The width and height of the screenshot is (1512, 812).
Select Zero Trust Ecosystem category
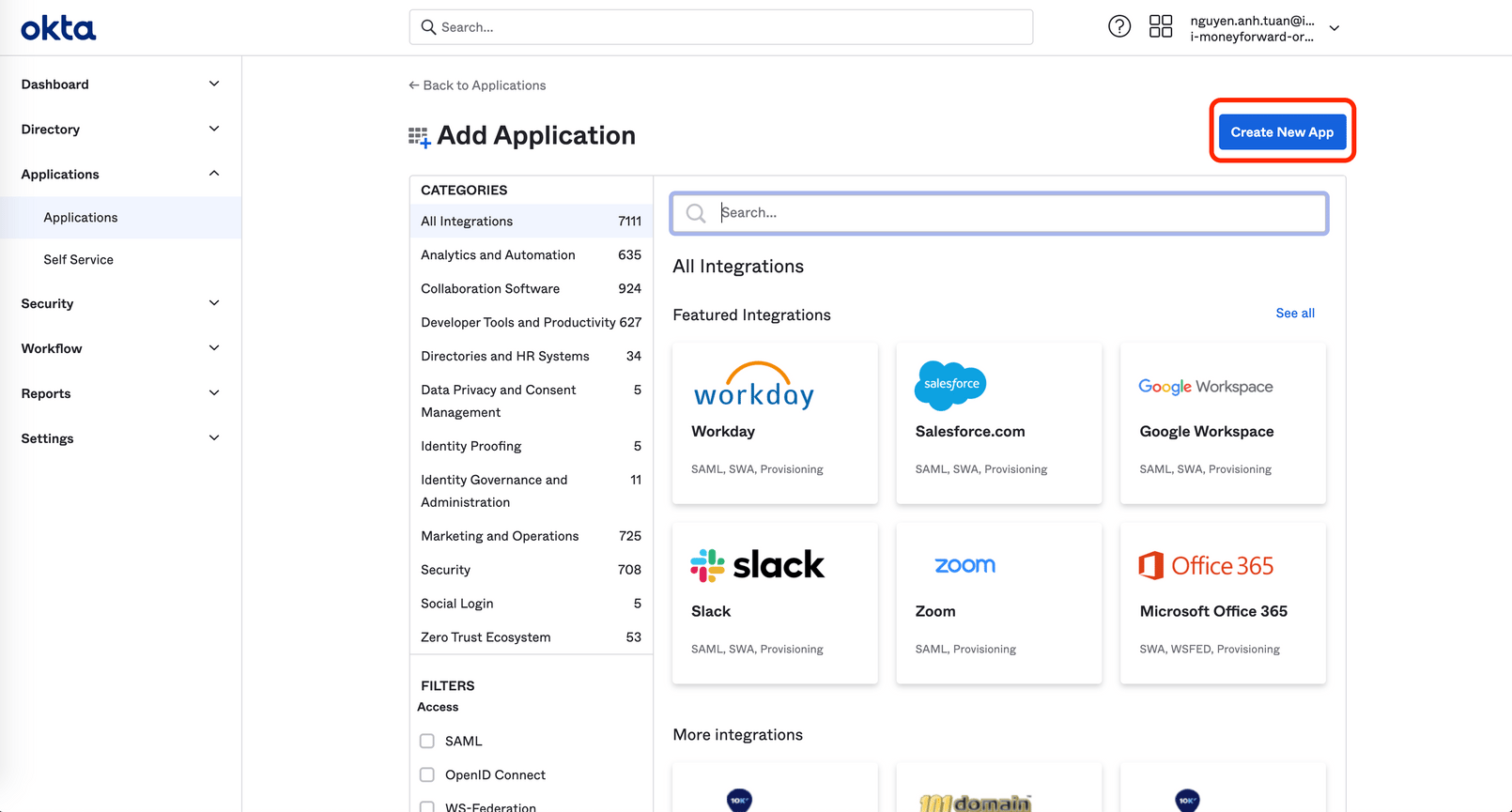(531, 637)
